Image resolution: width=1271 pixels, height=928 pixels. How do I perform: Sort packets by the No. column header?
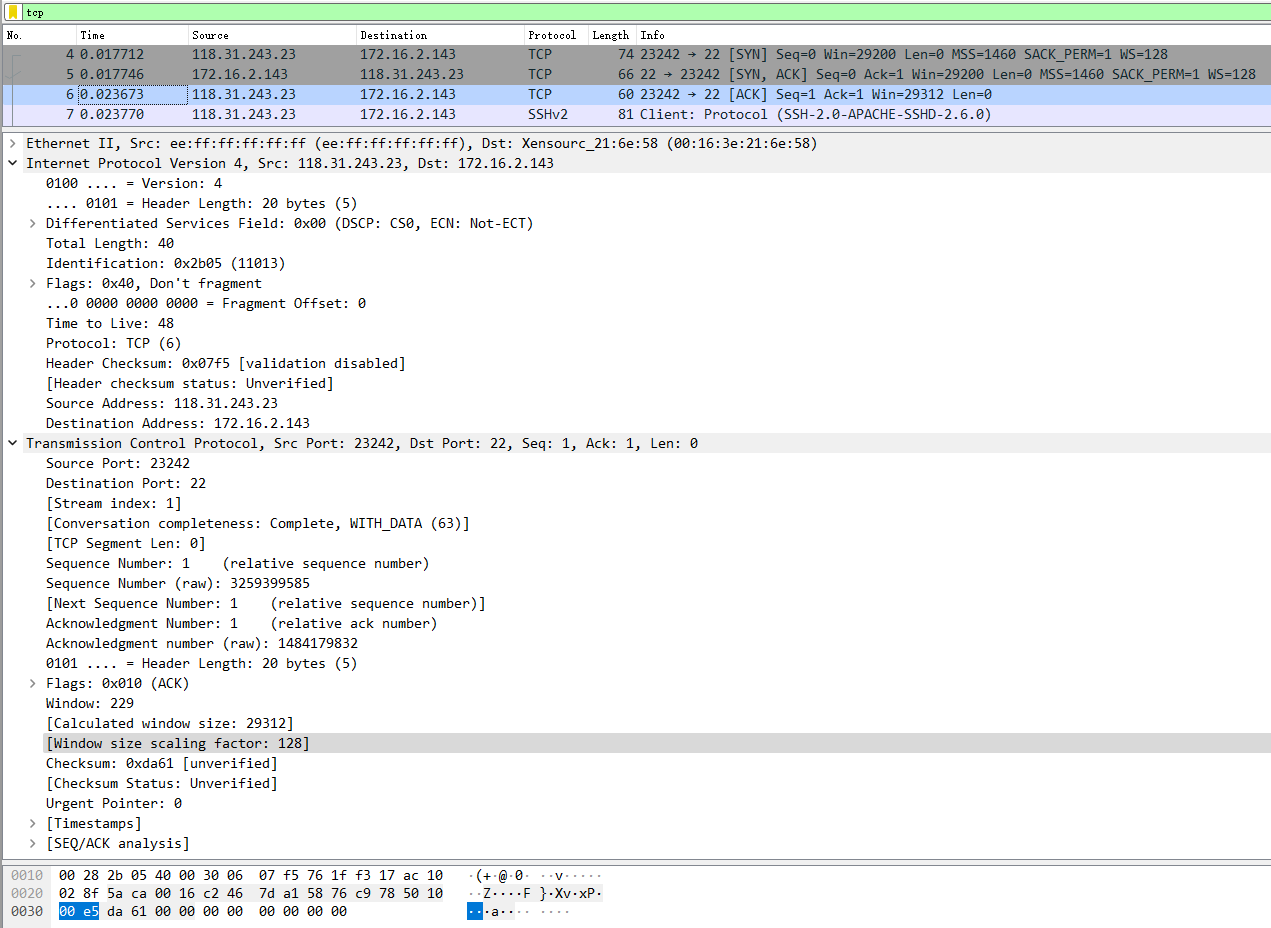tap(38, 35)
